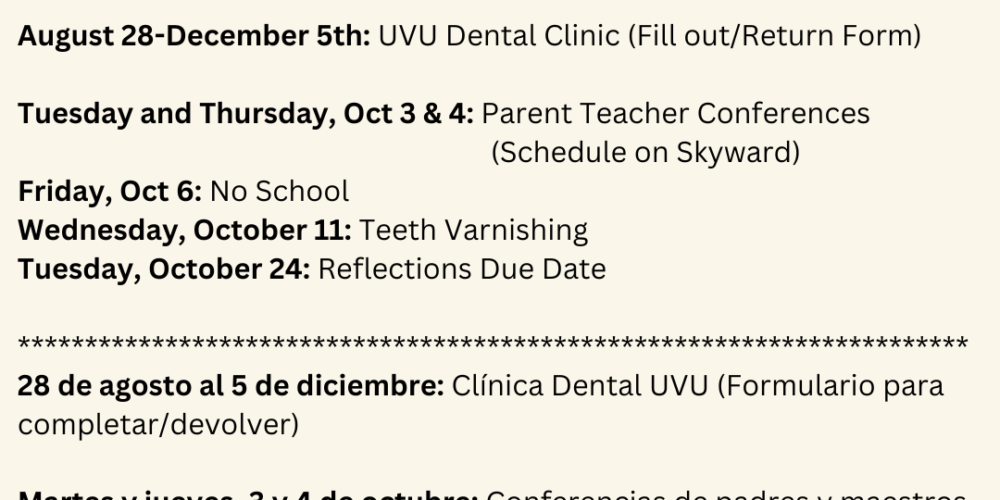Select '28 de agosto al 5 de diciembre:' heading
1000x500 pixels.
click(x=231, y=386)
